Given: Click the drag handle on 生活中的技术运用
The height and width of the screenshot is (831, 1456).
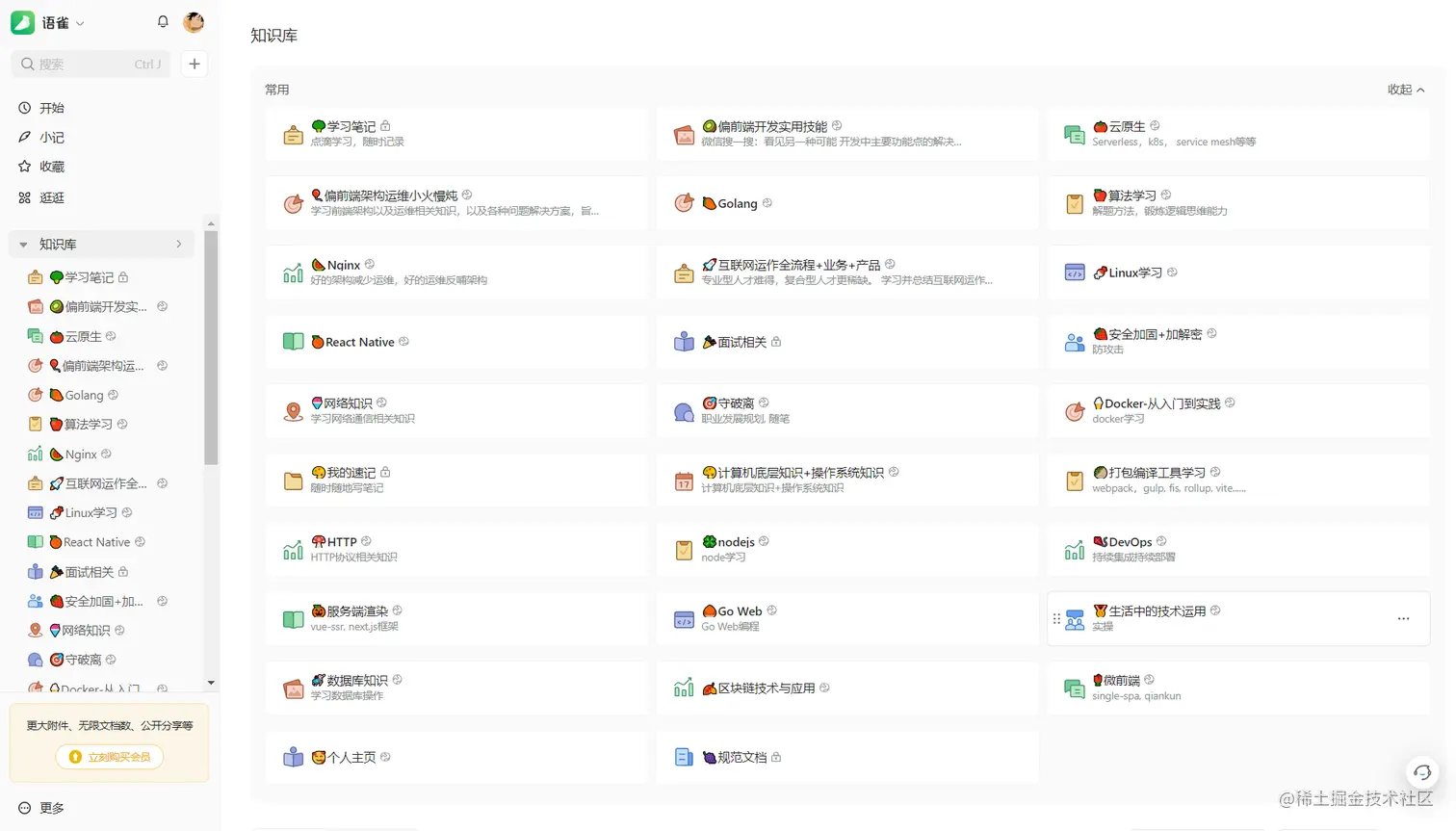Looking at the screenshot, I should (x=1056, y=619).
